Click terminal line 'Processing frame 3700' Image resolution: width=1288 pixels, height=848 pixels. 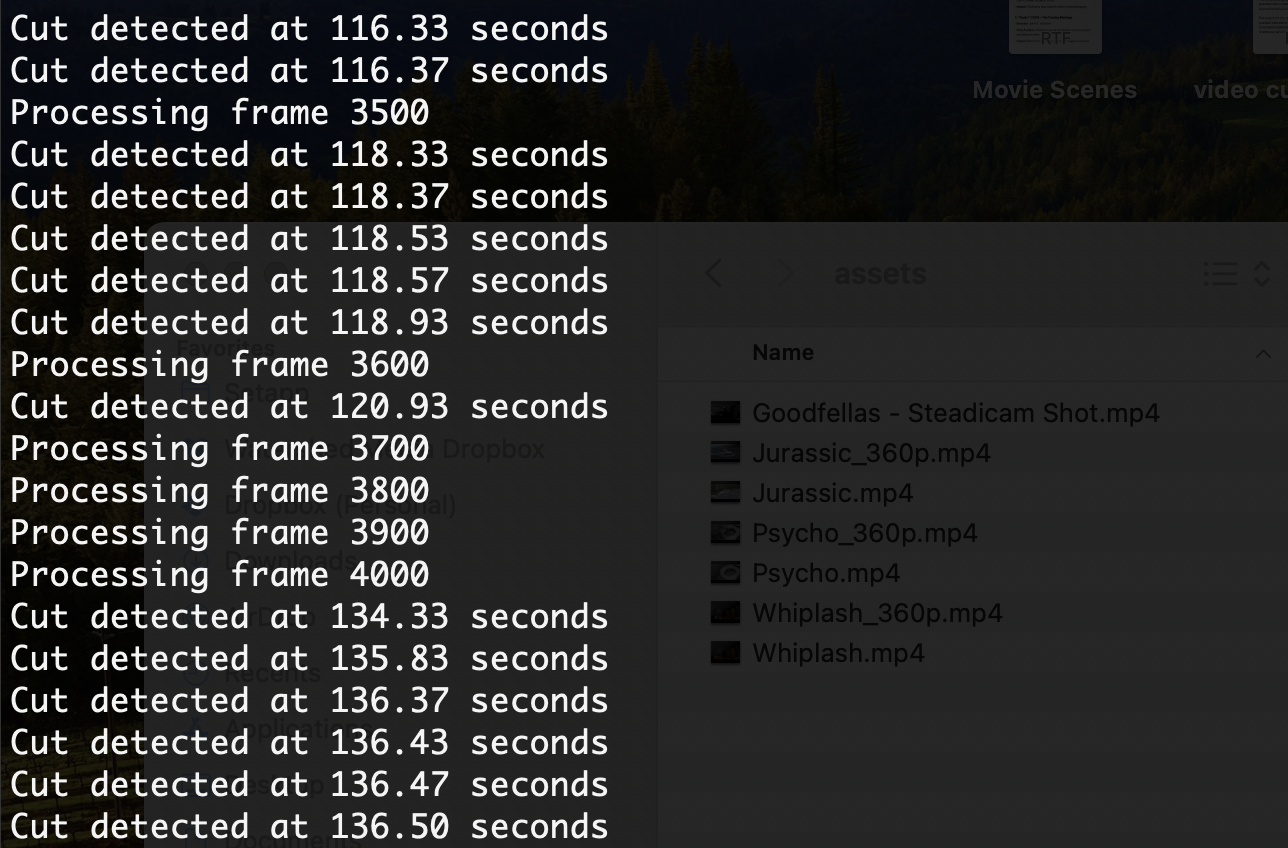coord(219,449)
